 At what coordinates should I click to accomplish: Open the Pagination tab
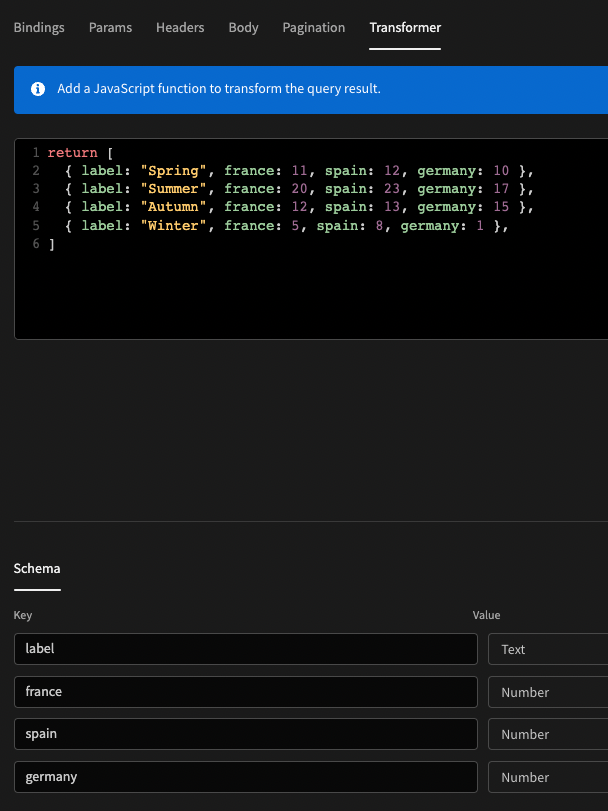(x=313, y=27)
